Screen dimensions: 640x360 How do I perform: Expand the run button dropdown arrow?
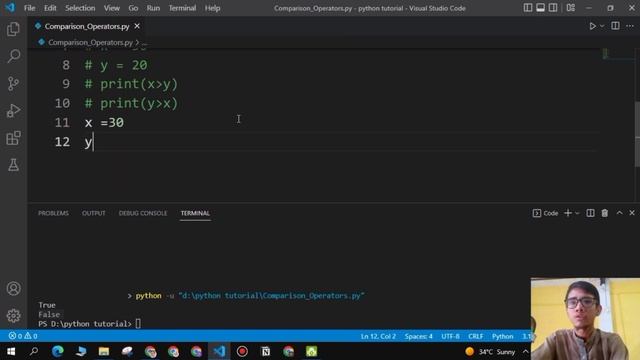[602, 26]
